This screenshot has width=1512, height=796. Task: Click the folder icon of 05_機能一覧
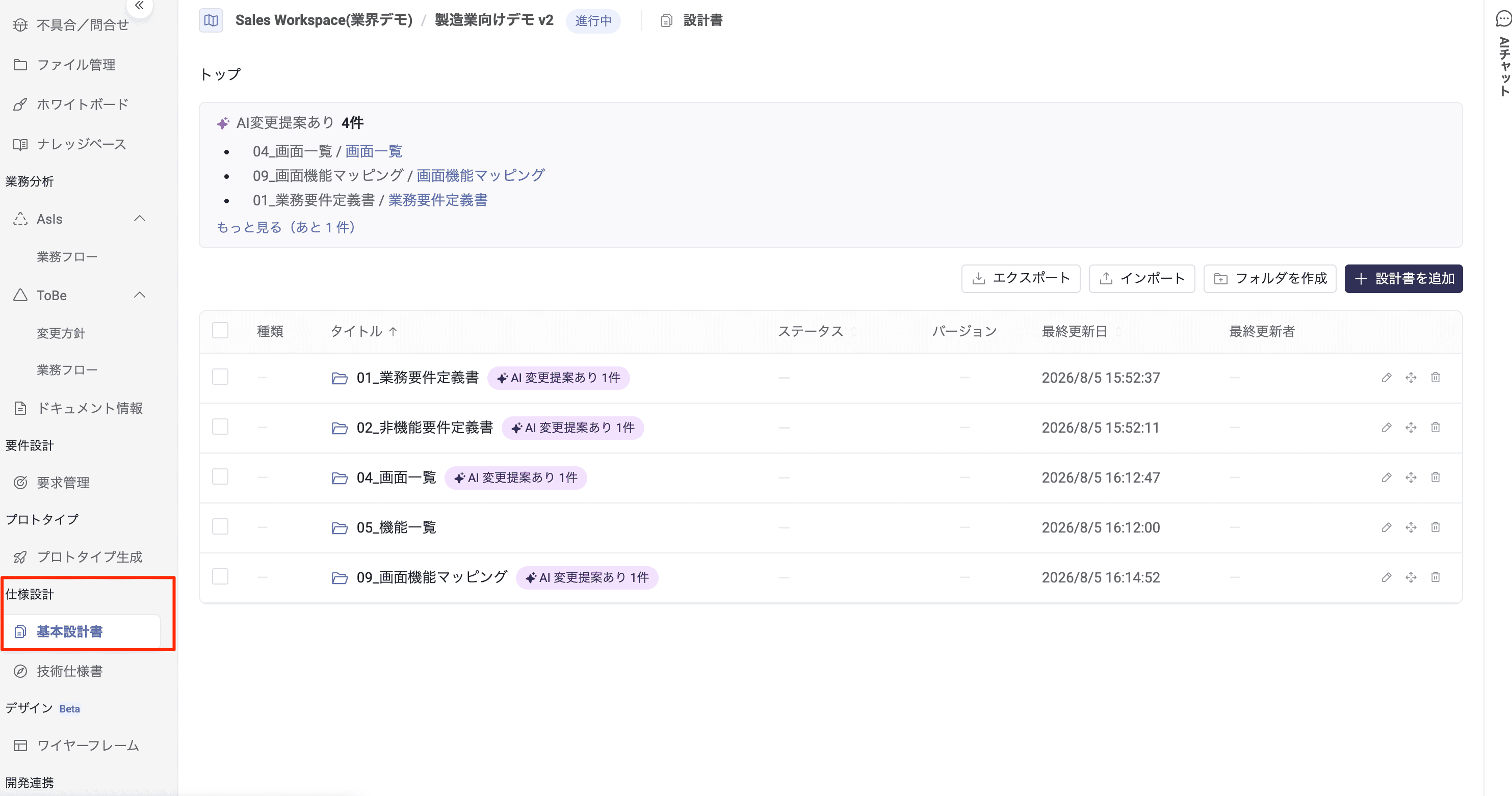(340, 528)
